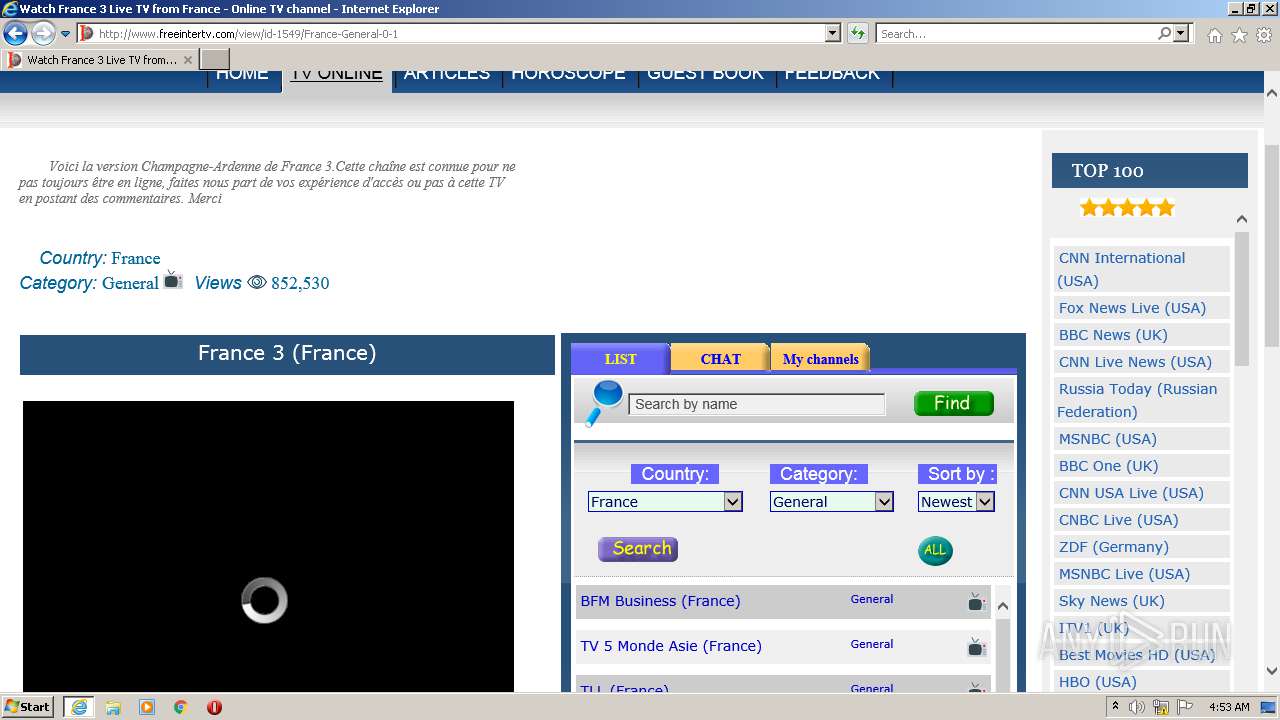Viewport: 1280px width, 720px height.
Task: Click the browser search box
Action: tap(1016, 34)
